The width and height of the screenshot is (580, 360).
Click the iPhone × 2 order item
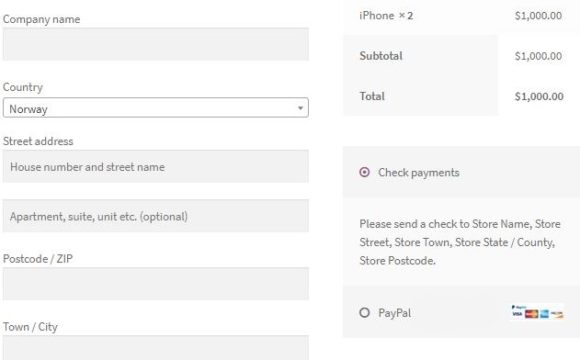click(x=386, y=16)
